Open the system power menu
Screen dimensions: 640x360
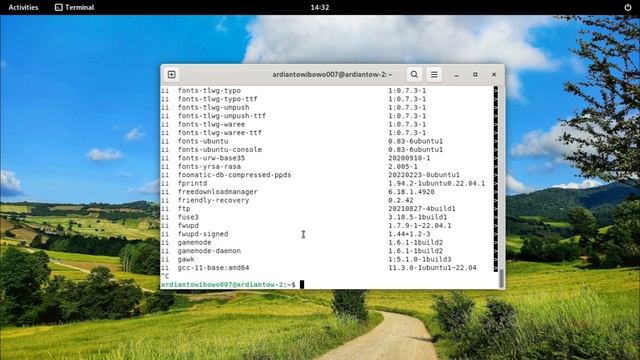627,7
